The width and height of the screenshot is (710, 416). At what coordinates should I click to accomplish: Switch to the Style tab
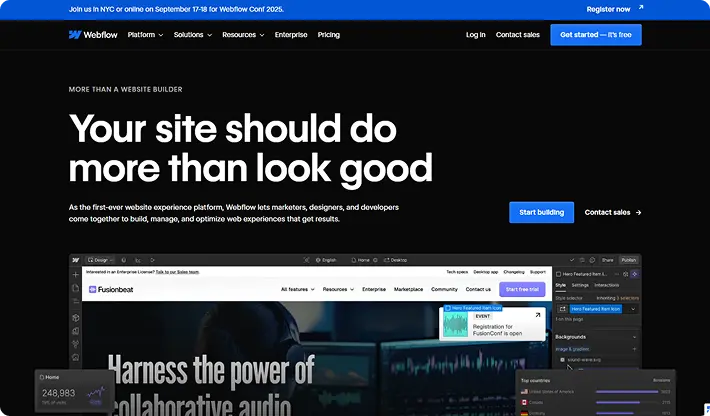pyautogui.click(x=561, y=285)
